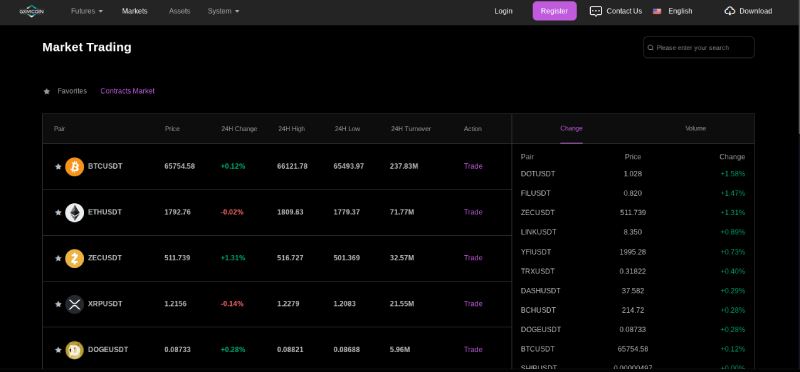Click the Ethereum coin icon for ETHUSDT

[x=74, y=212]
